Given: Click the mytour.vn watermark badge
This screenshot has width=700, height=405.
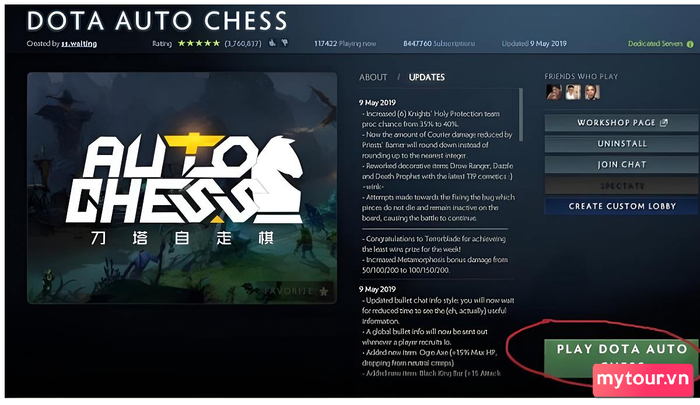Looking at the screenshot, I should 643,380.
